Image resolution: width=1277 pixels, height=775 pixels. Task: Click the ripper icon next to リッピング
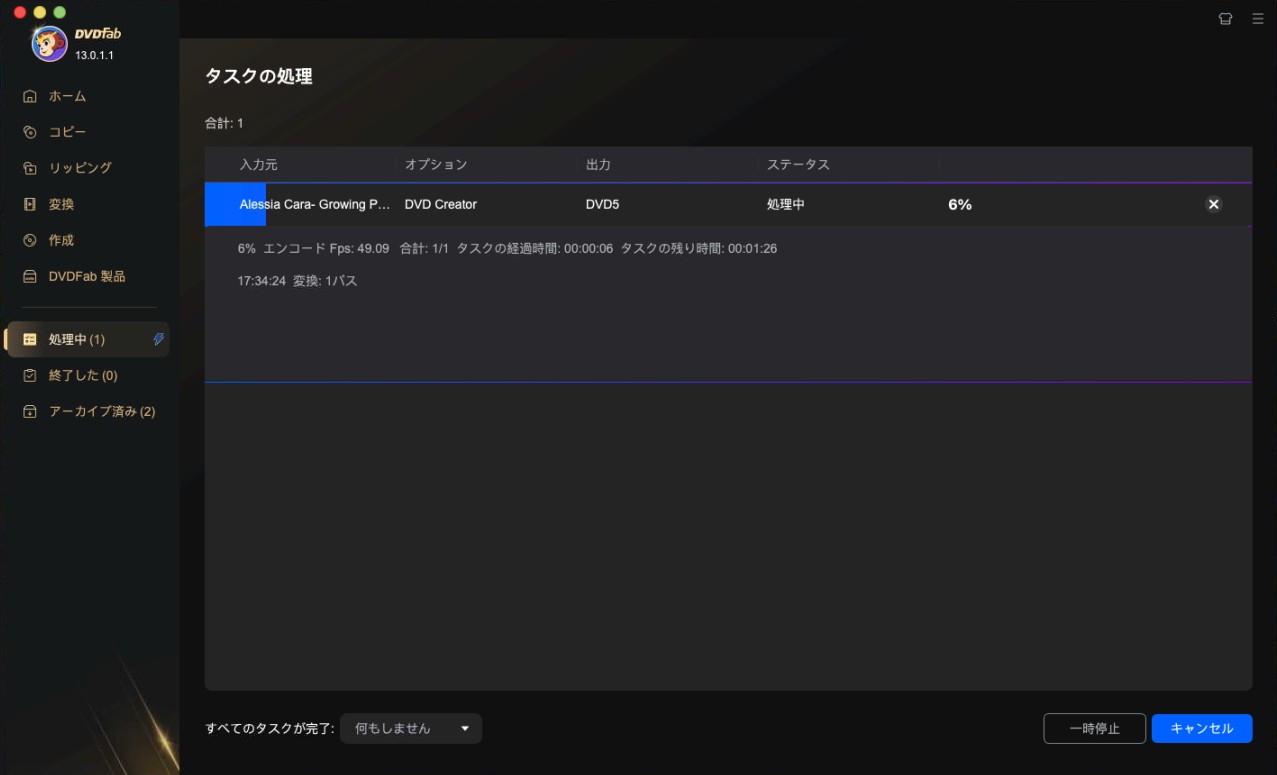[30, 168]
